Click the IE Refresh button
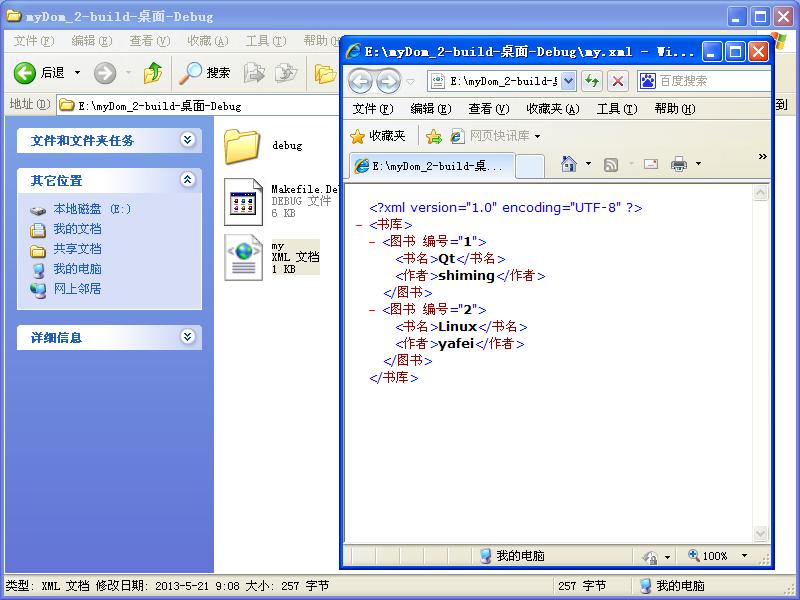The width and height of the screenshot is (800, 600). [592, 81]
